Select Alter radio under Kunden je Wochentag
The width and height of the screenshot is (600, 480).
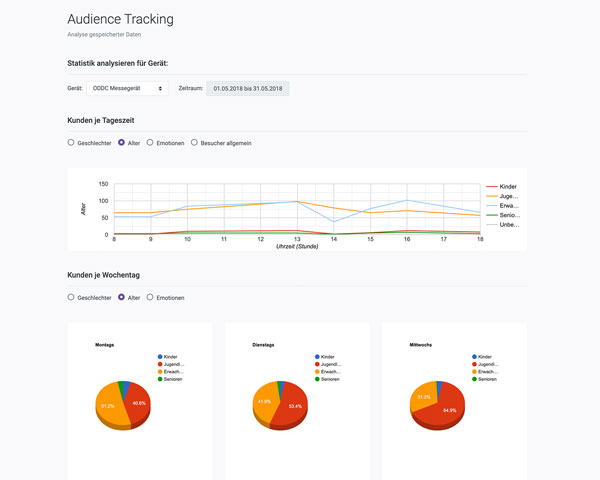(x=122, y=297)
